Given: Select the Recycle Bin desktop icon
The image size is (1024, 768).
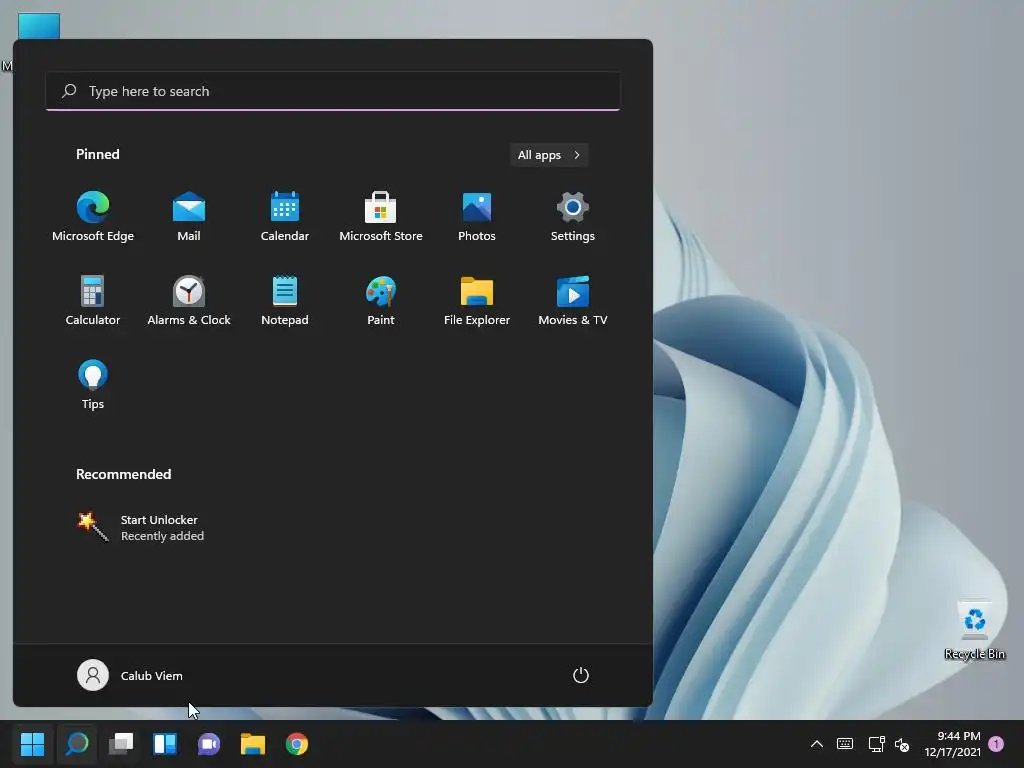Looking at the screenshot, I should (974, 630).
